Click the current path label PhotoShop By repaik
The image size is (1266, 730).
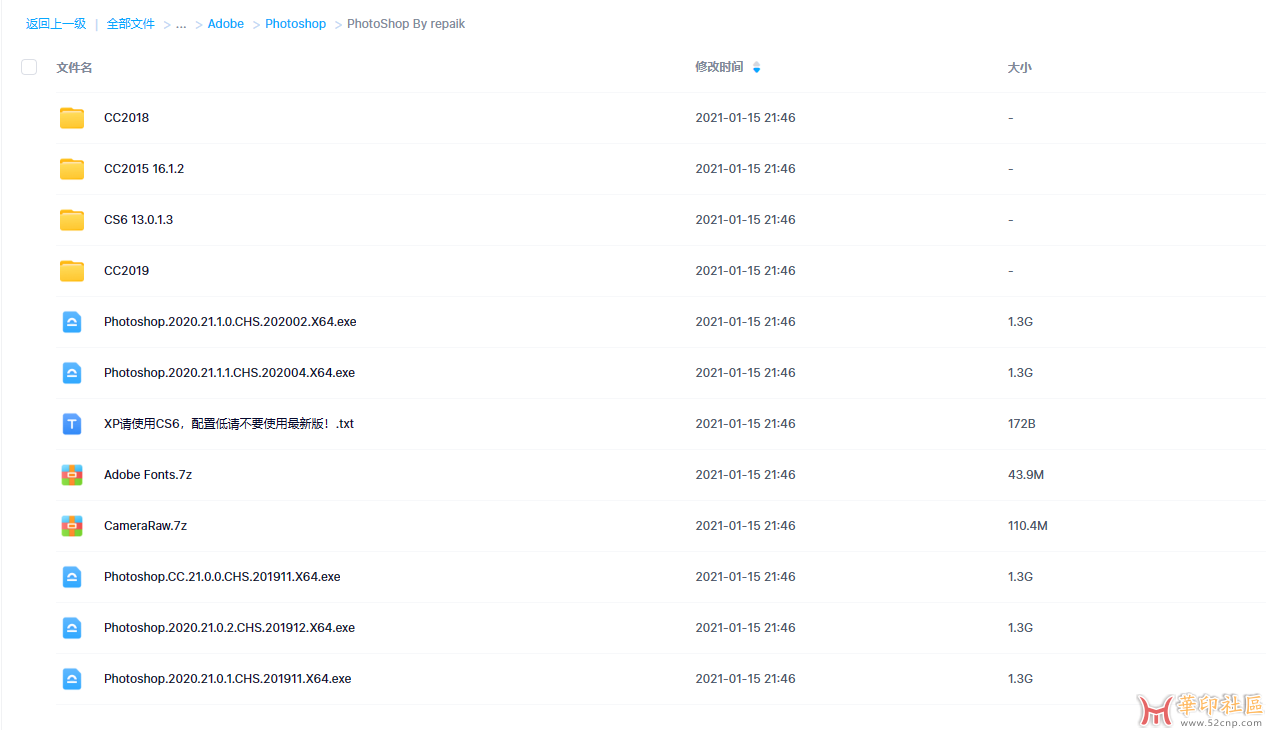(406, 24)
